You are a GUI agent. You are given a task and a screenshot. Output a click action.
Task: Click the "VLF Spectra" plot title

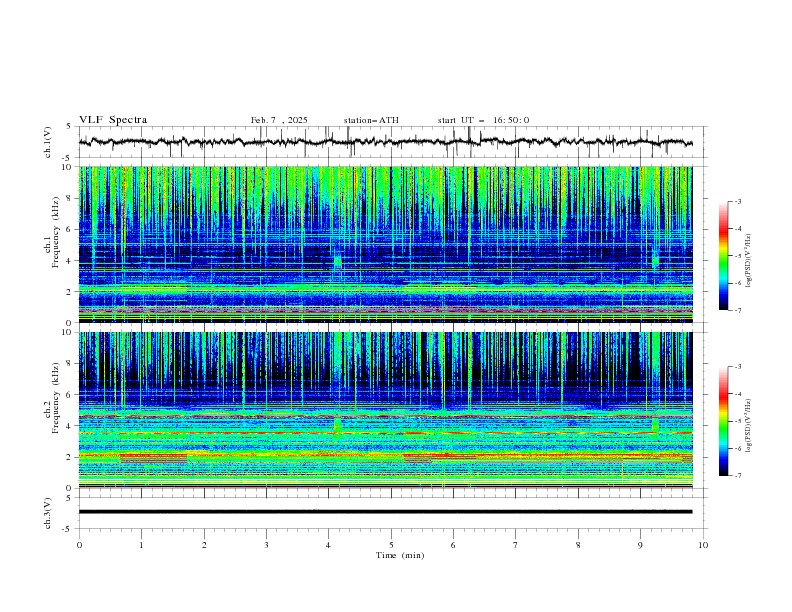(113, 120)
